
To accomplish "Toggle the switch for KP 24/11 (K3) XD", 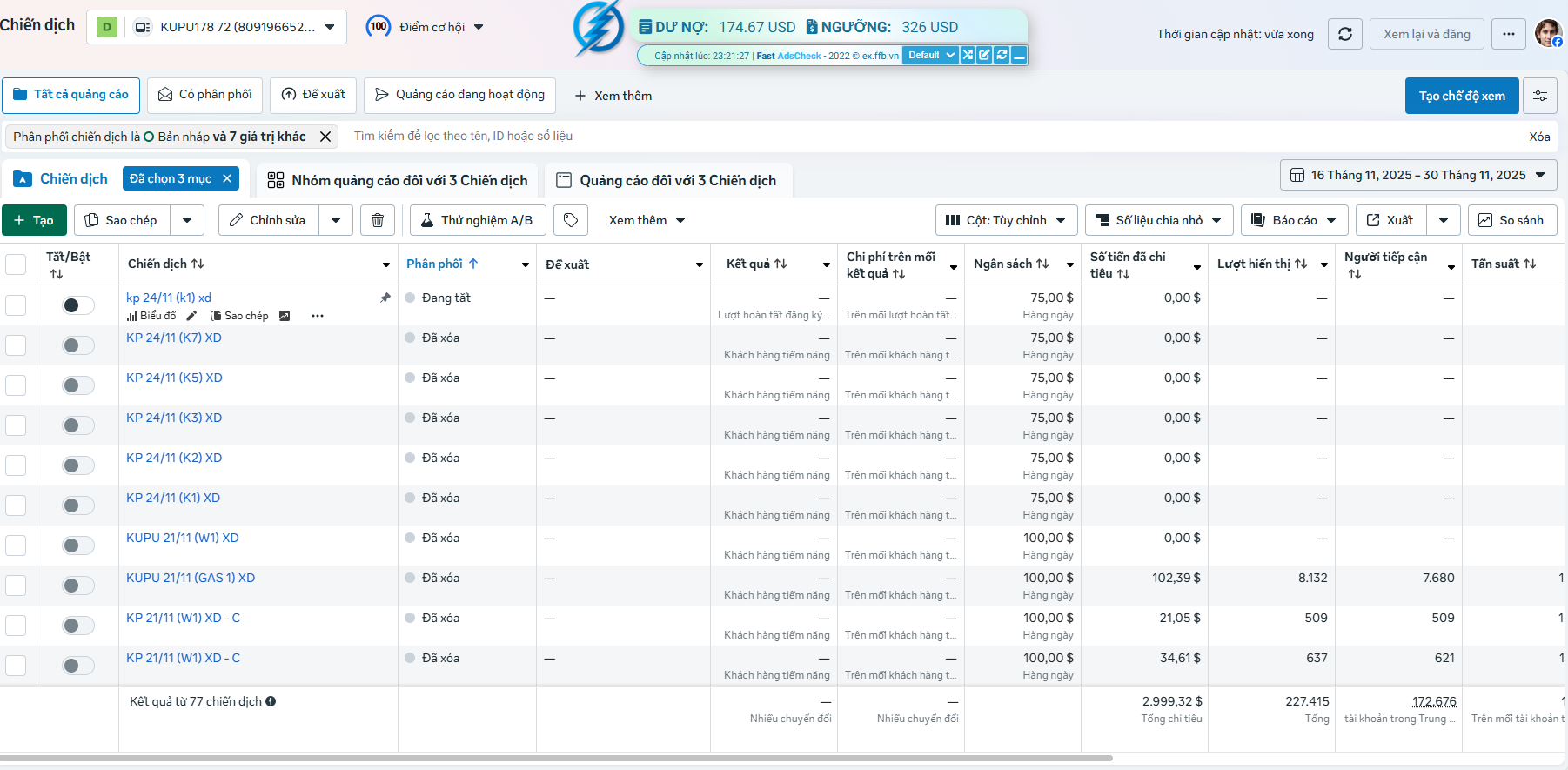I will [78, 425].
